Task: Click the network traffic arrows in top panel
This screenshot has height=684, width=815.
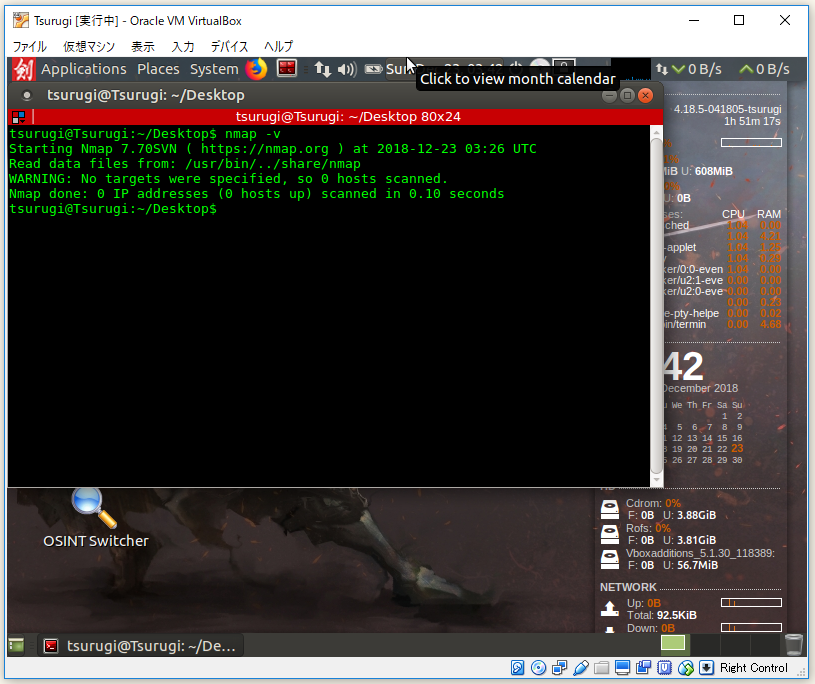Action: [320, 69]
